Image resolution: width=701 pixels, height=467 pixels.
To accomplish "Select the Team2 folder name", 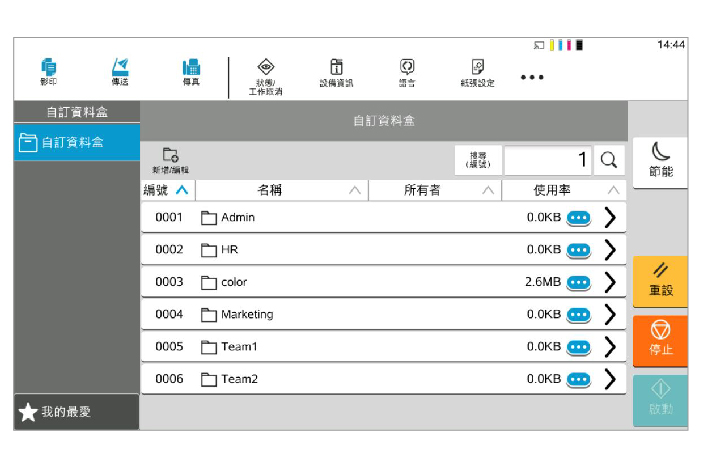I will pos(239,379).
